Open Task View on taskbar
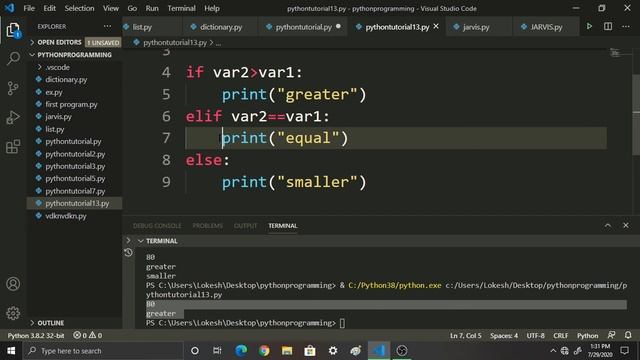The width and height of the screenshot is (640, 360). [x=217, y=351]
